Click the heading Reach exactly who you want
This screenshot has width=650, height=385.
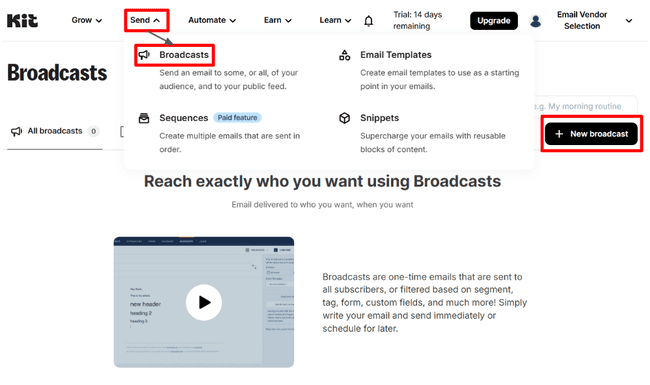click(322, 182)
